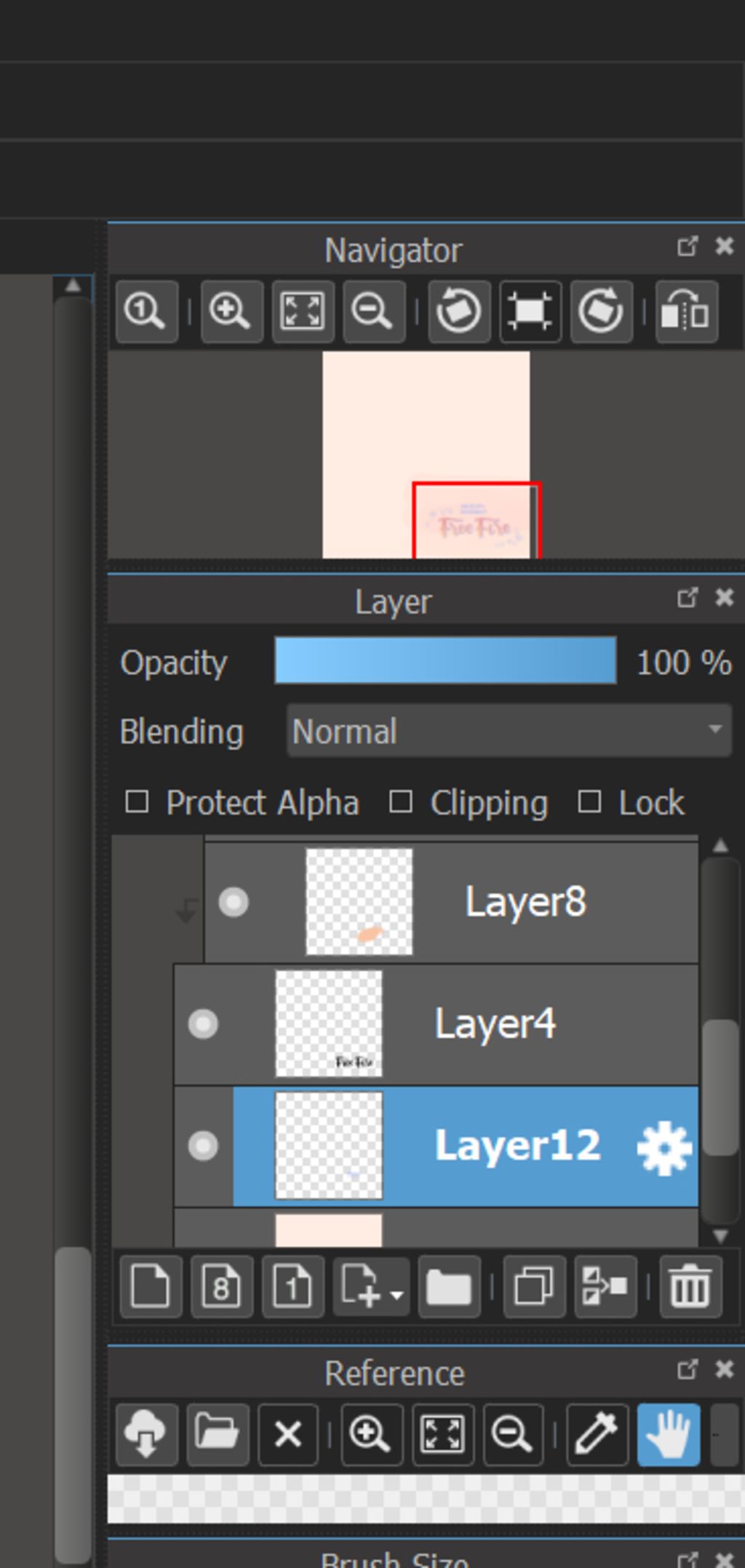Adjust the layer Opacity slider
The height and width of the screenshot is (1568, 745).
coord(445,661)
